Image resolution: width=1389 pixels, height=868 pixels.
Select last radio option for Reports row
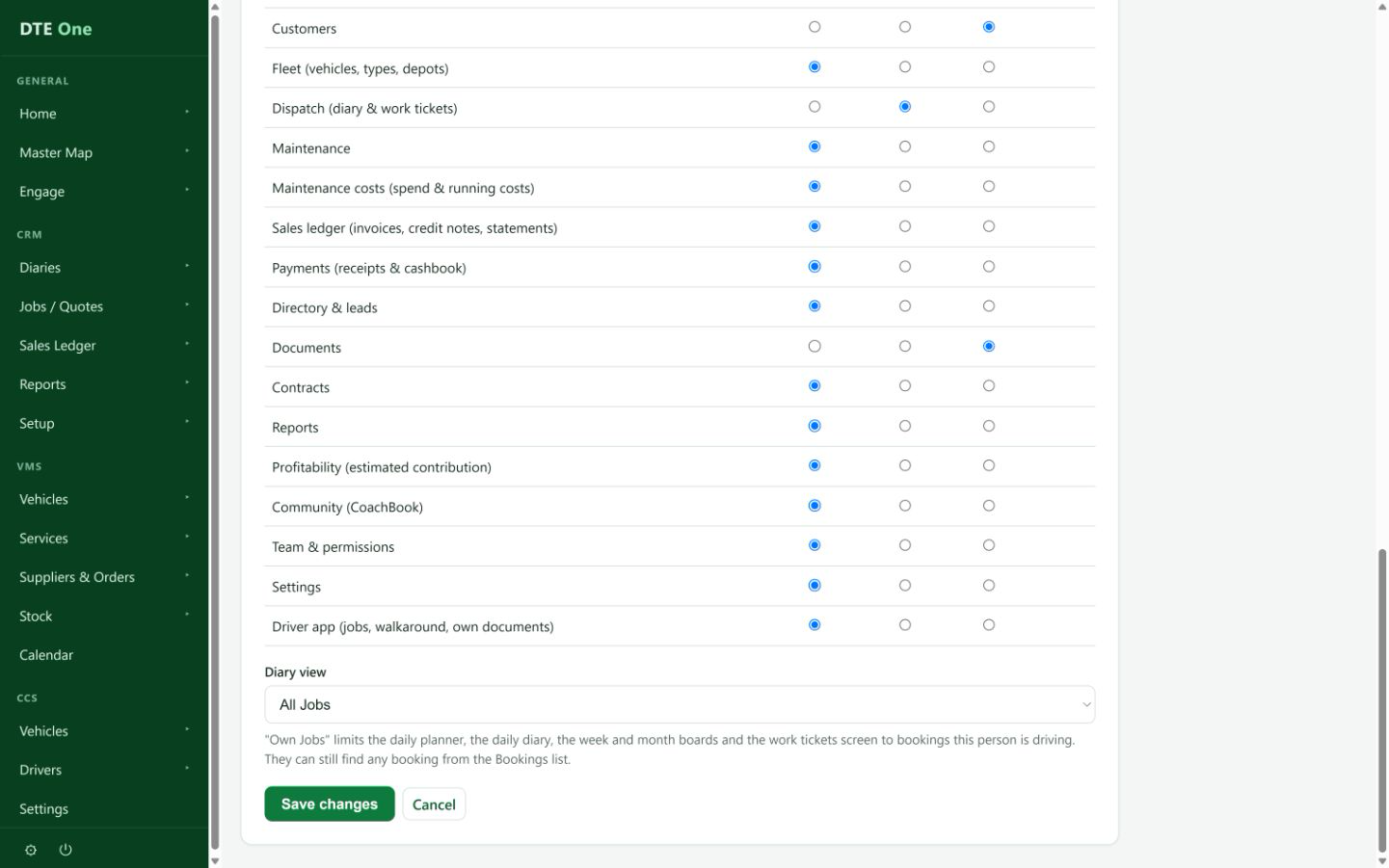[988, 426]
